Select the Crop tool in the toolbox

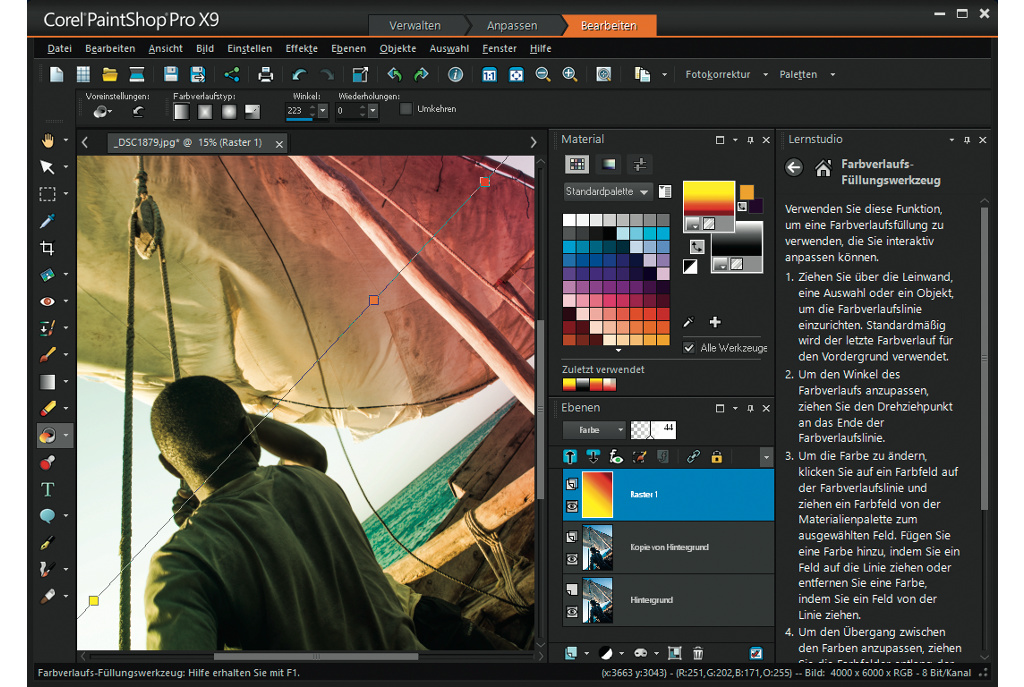(47, 247)
